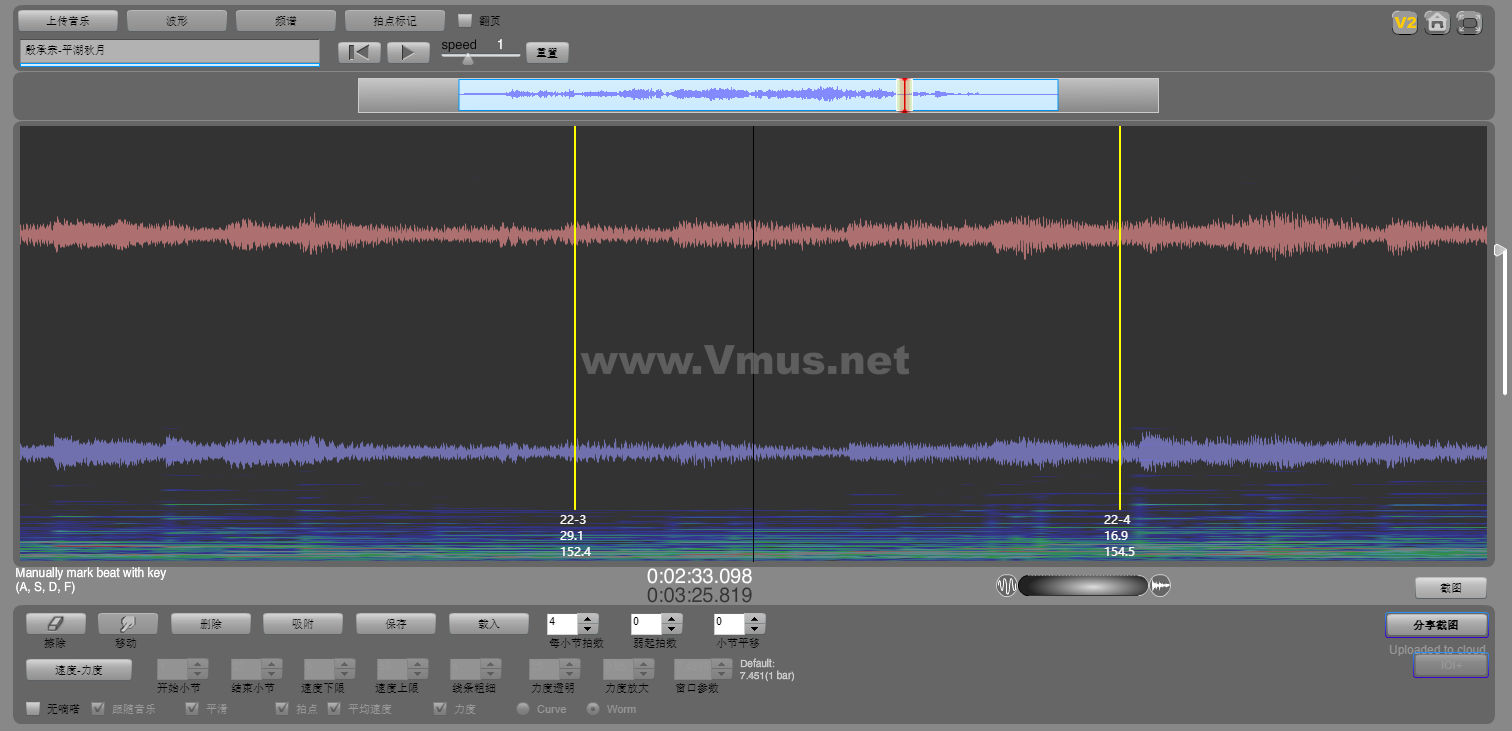The image size is (1512, 731).
Task: Click the playback speed slider handle
Action: (467, 58)
